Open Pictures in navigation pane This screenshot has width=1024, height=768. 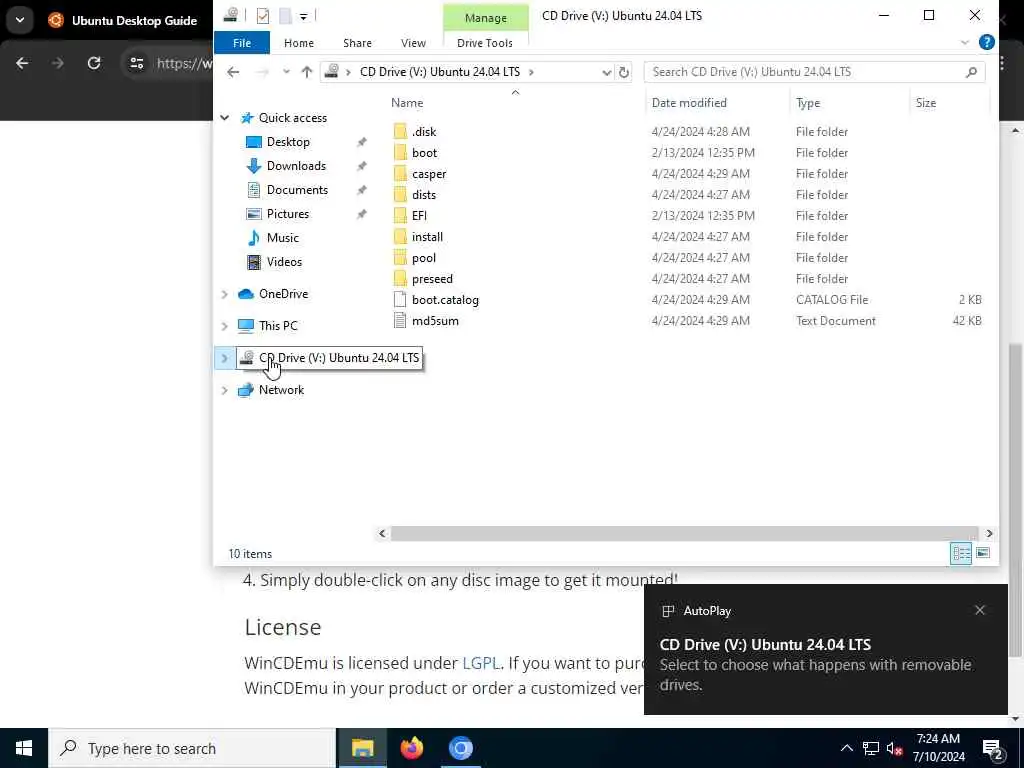pos(287,214)
